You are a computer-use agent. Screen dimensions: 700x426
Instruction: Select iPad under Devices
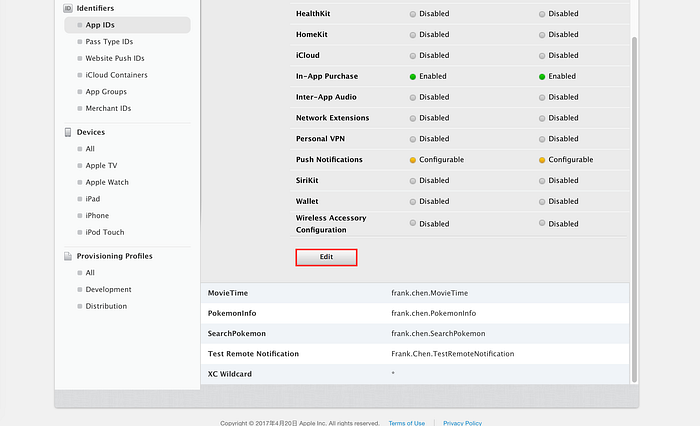[x=92, y=199]
